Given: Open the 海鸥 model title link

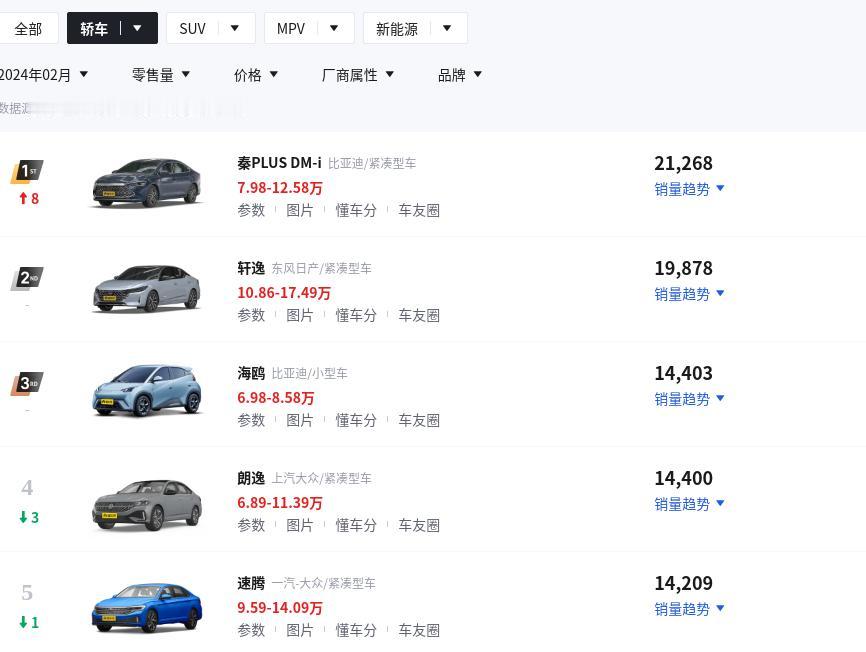Looking at the screenshot, I should (251, 373).
